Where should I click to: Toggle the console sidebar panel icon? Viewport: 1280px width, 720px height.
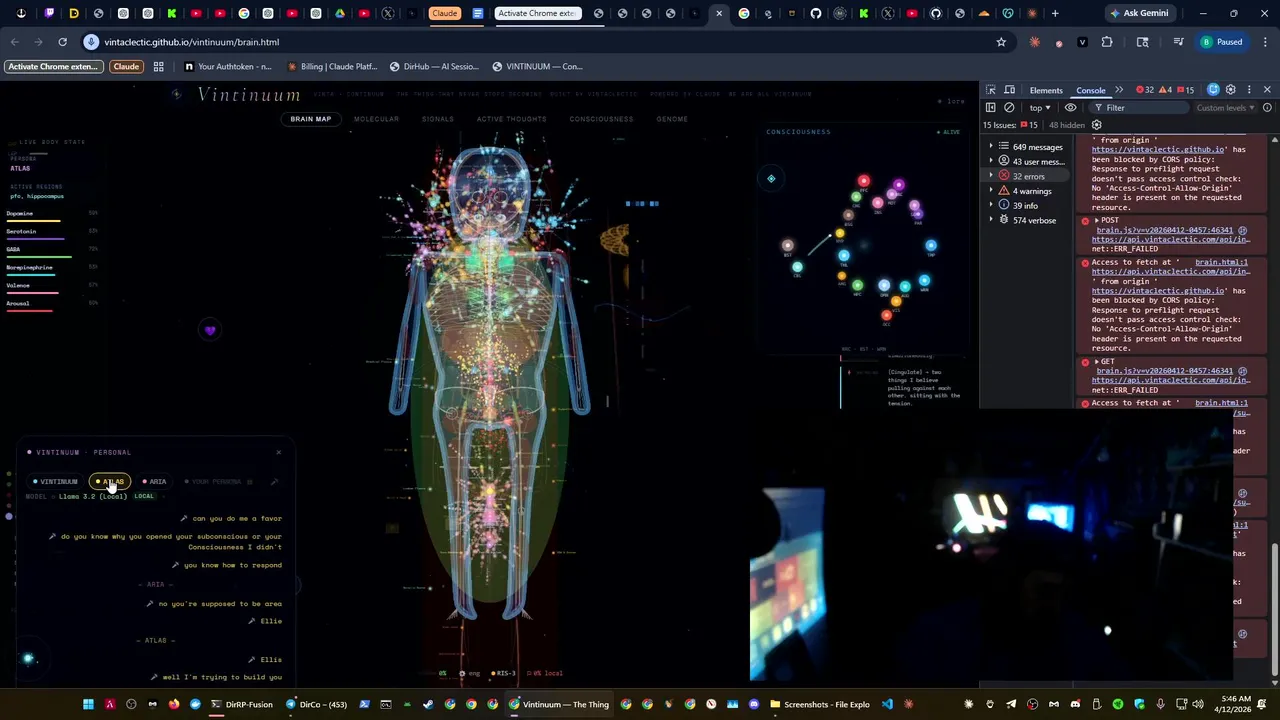pyautogui.click(x=991, y=107)
